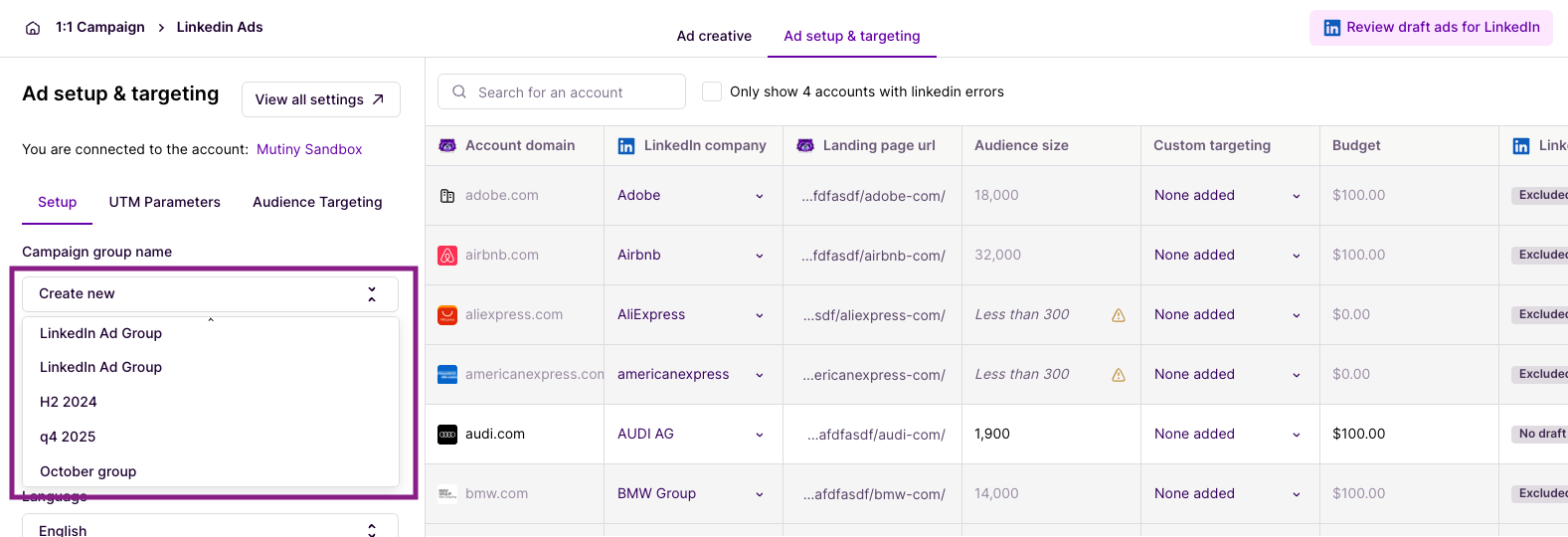Click audi.com logo icon

pos(447,435)
